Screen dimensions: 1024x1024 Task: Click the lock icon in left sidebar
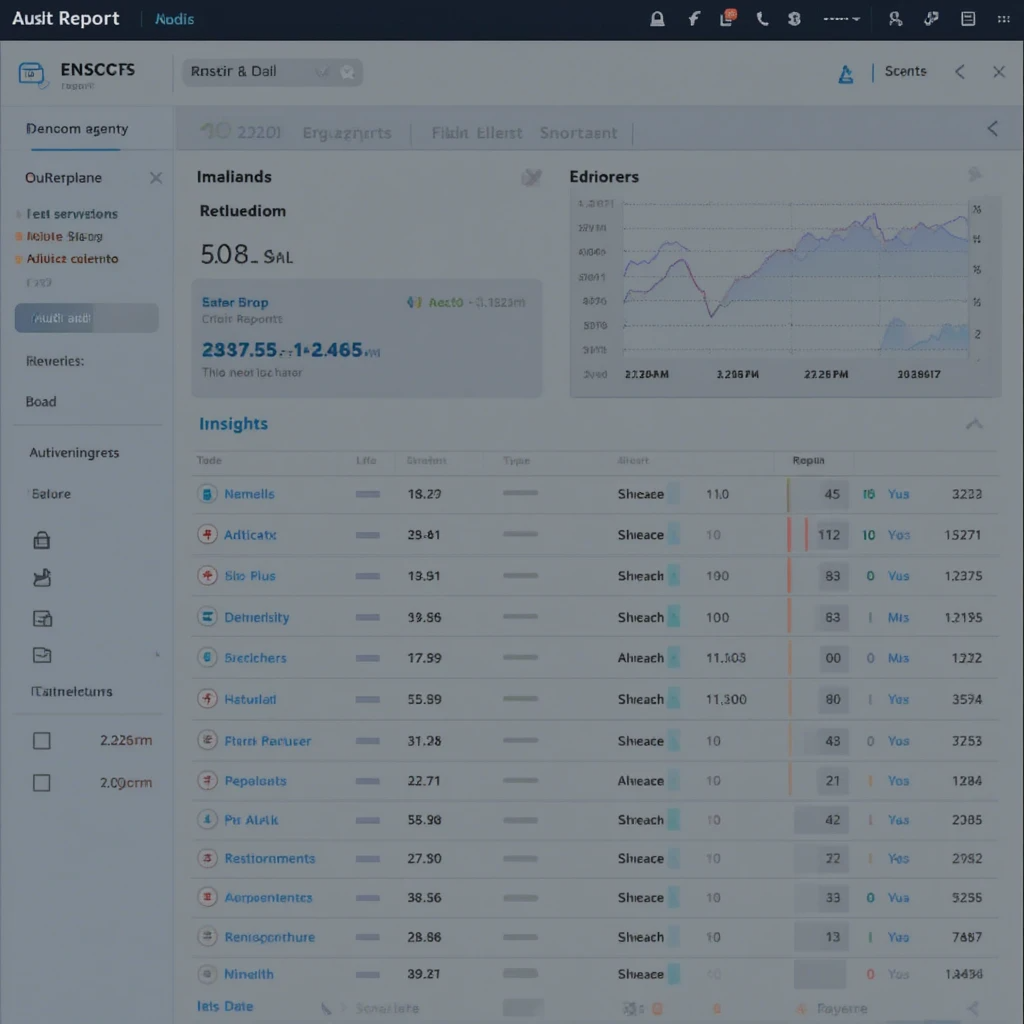pyautogui.click(x=42, y=541)
